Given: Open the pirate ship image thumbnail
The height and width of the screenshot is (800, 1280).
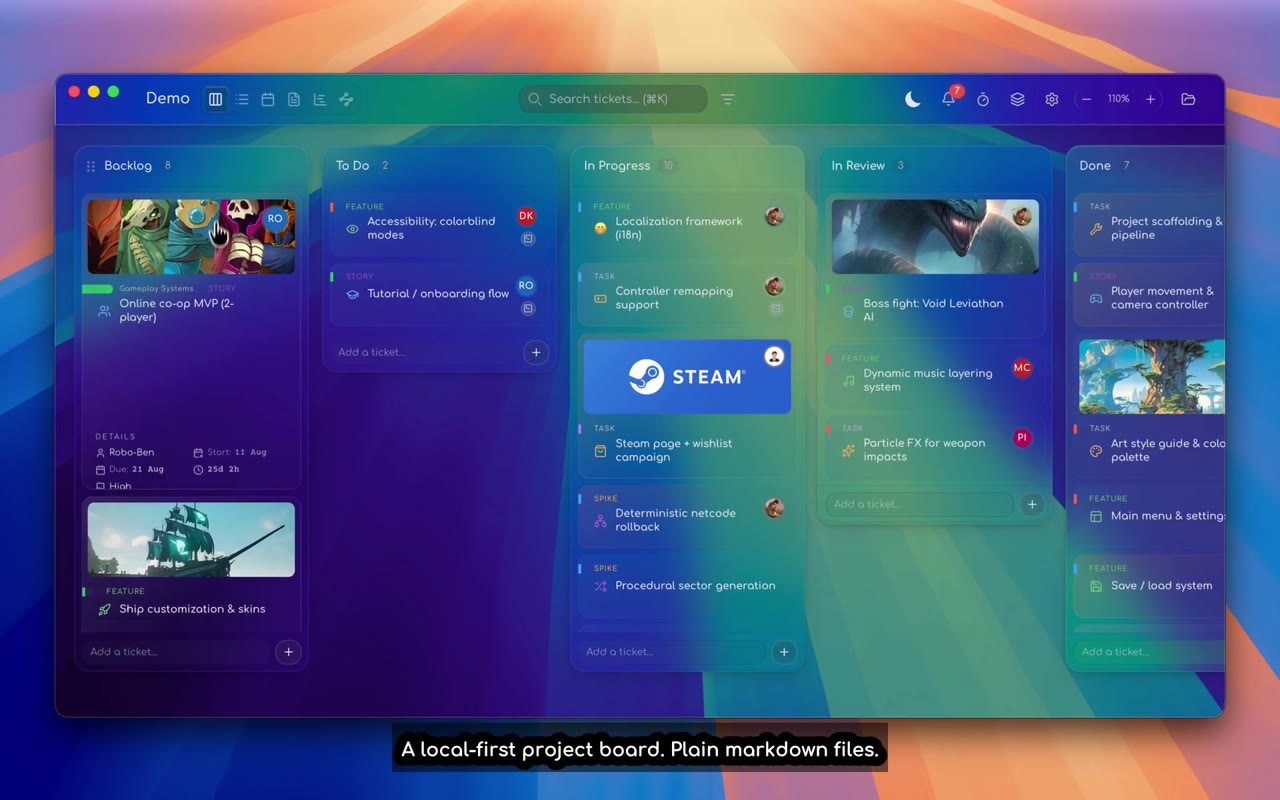Looking at the screenshot, I should [x=191, y=540].
